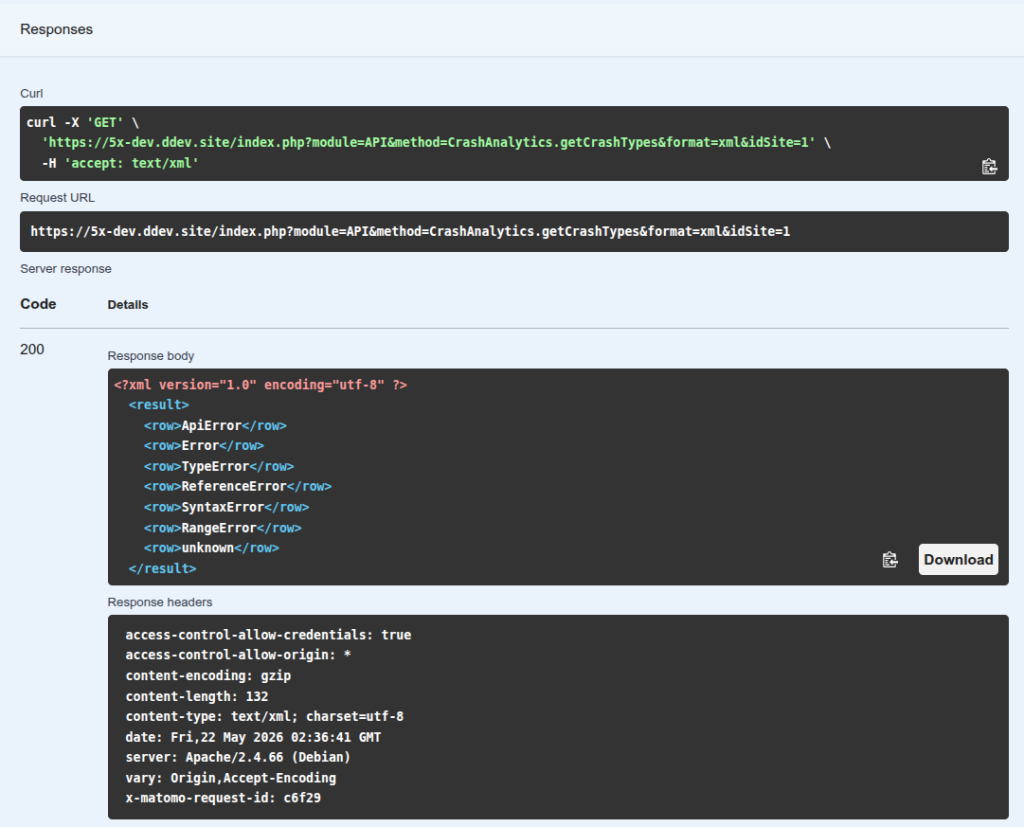Download the response body
The image size is (1024, 827).
958,559
